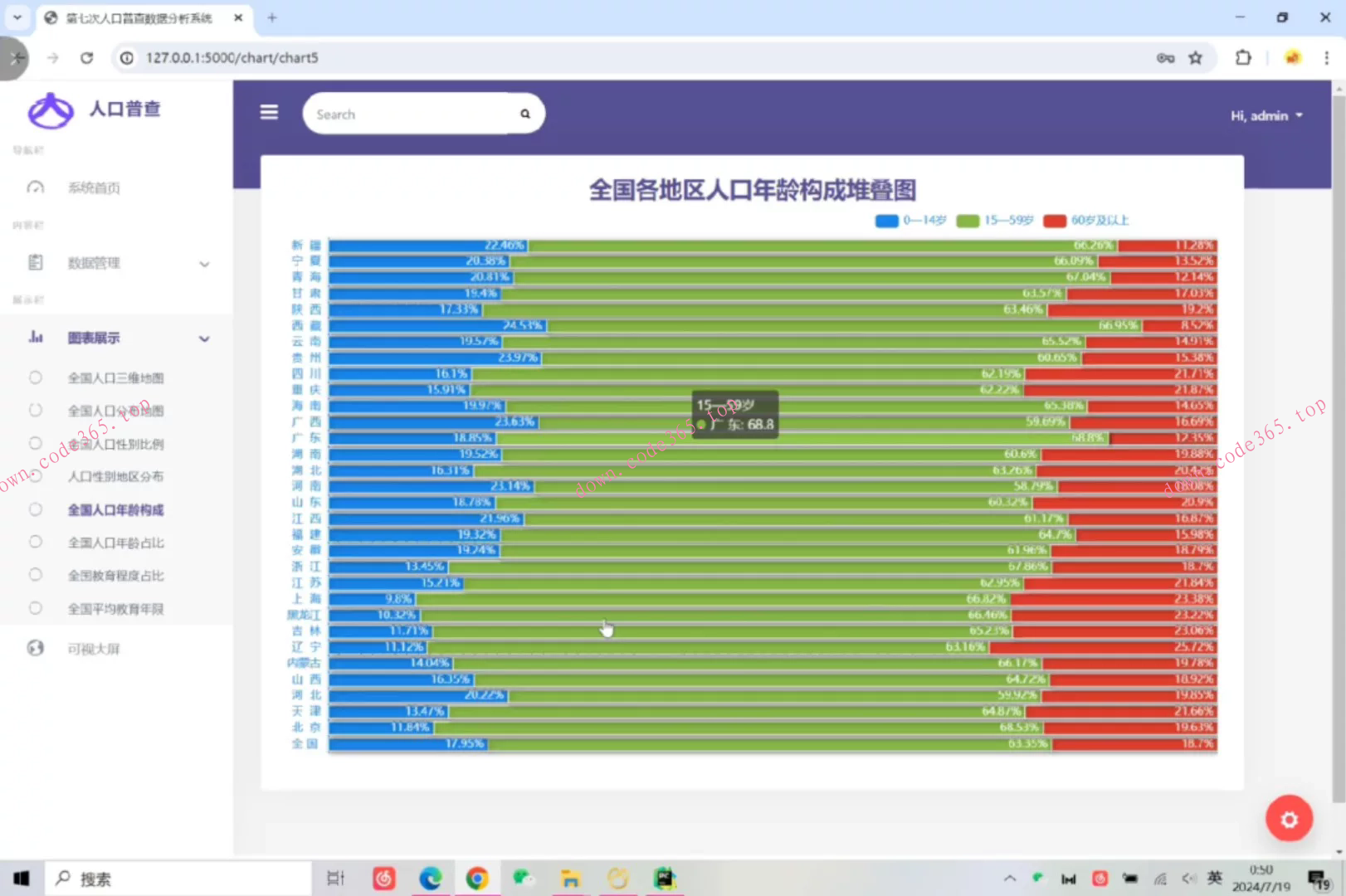Click the 内蒙古 axis label
Viewport: 1346px width, 896px height.
tap(304, 663)
